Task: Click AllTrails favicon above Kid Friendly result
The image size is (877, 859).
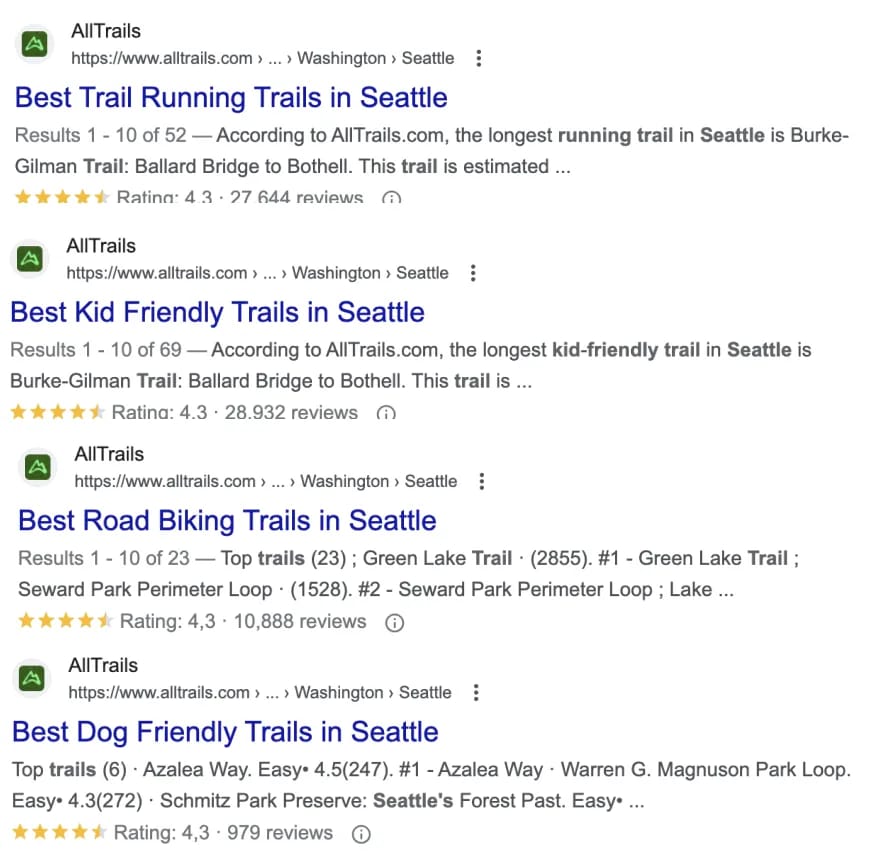Action: pos(30,259)
